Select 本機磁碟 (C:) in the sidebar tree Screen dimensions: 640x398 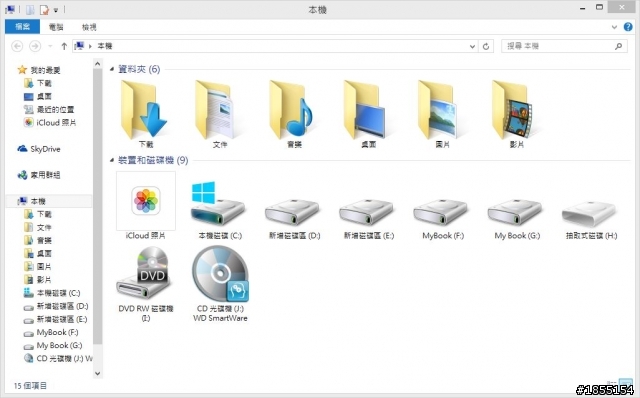(x=58, y=293)
